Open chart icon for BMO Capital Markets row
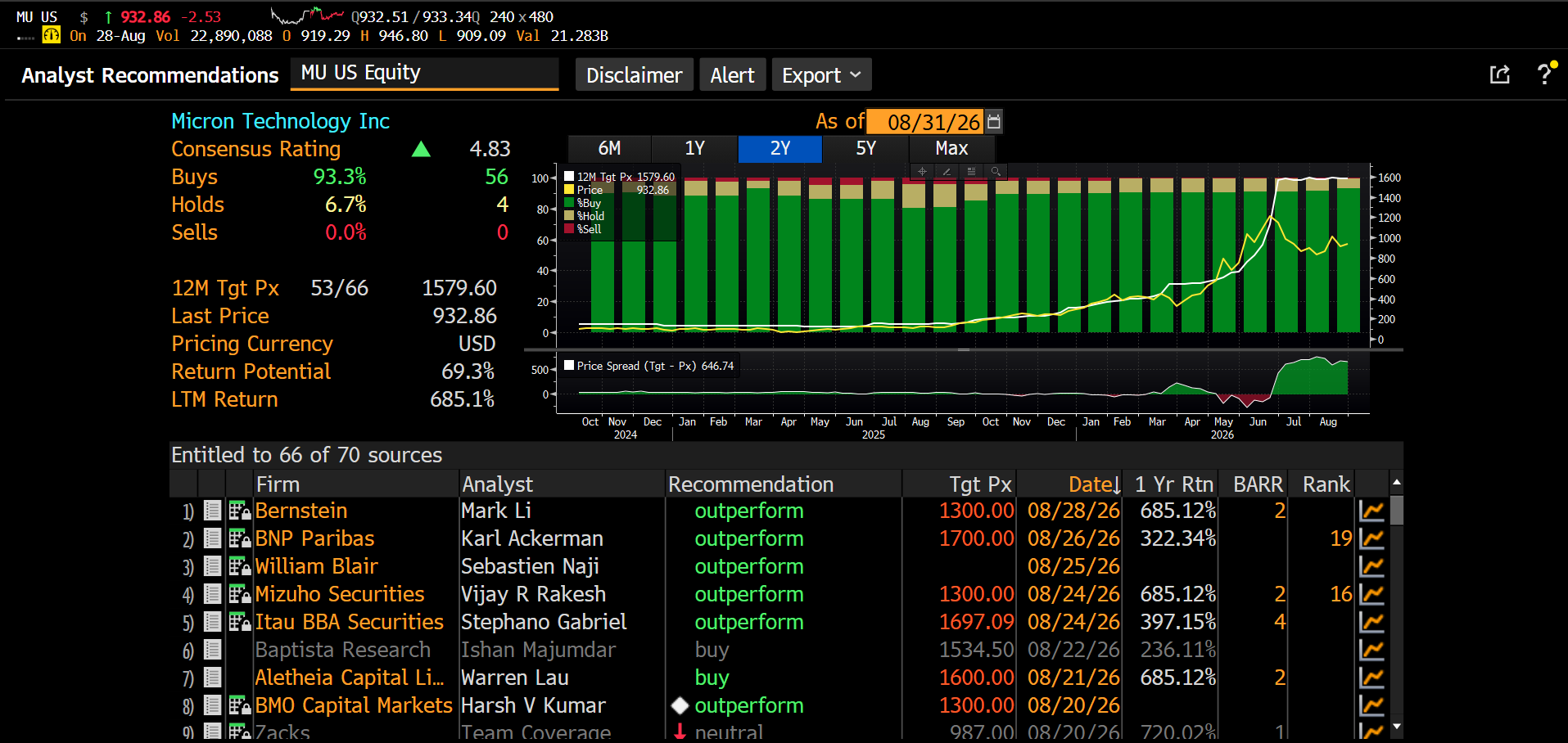Screen dimensions: 1568x743 (1371, 705)
